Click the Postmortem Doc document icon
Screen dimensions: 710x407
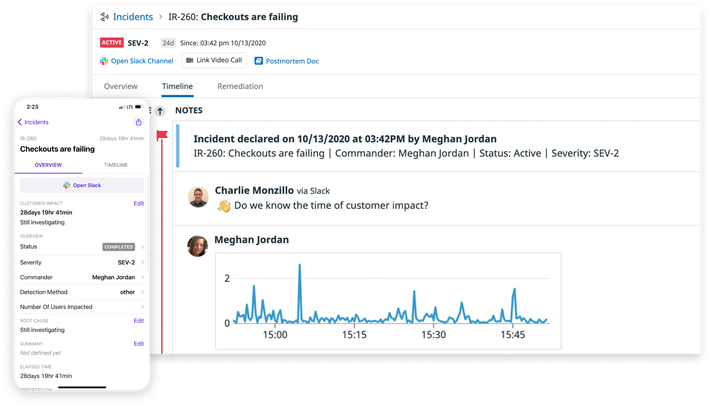click(x=258, y=61)
